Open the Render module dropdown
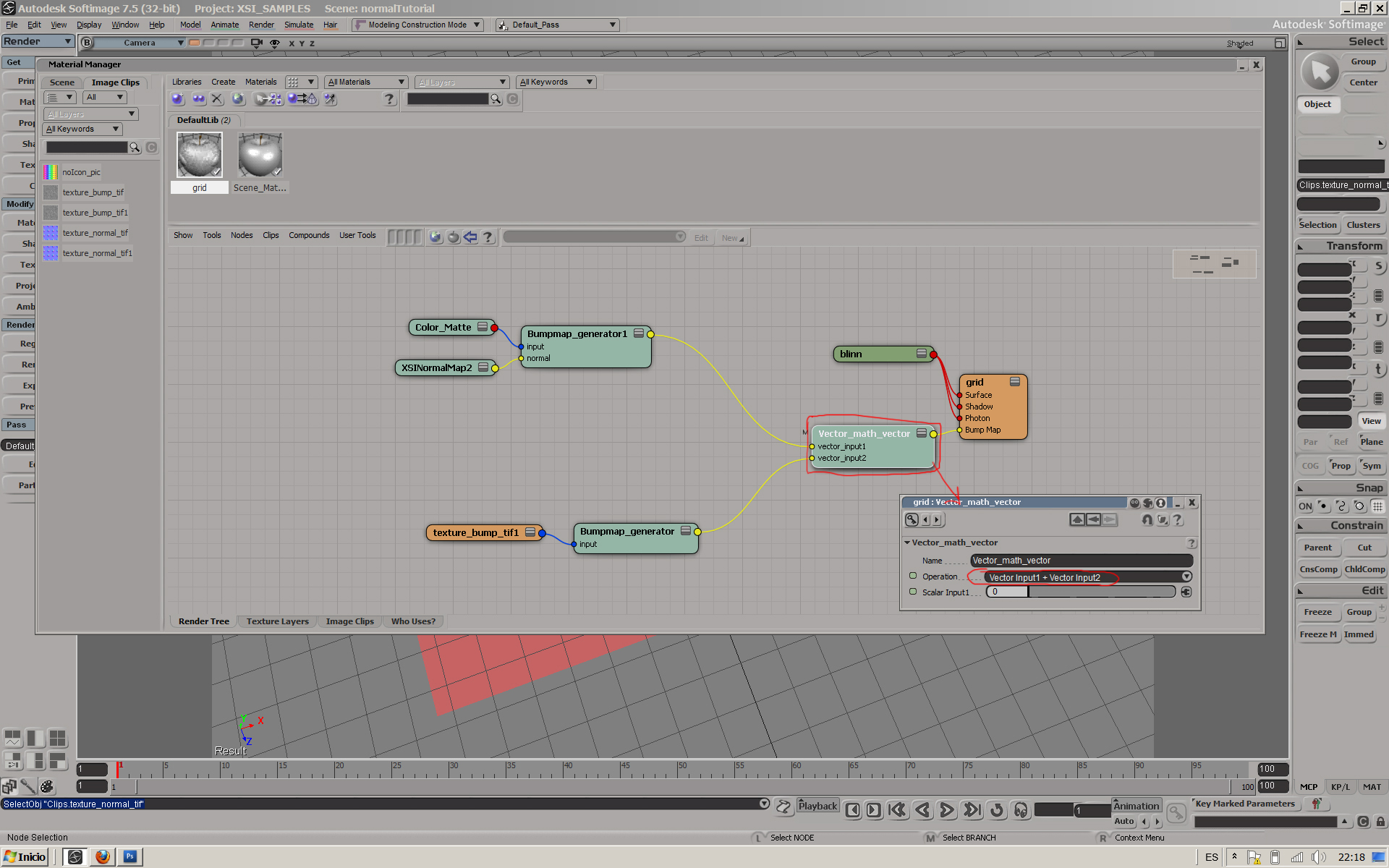 click(x=38, y=41)
